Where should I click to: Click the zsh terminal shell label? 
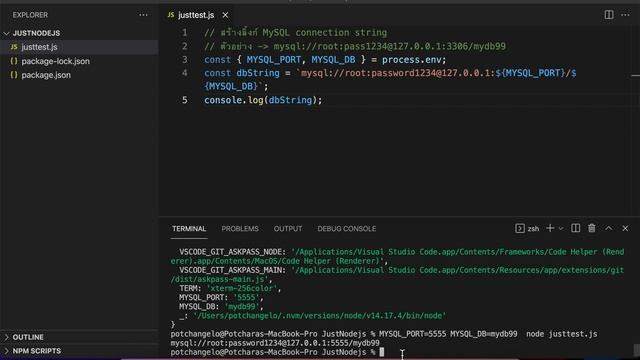(x=533, y=229)
